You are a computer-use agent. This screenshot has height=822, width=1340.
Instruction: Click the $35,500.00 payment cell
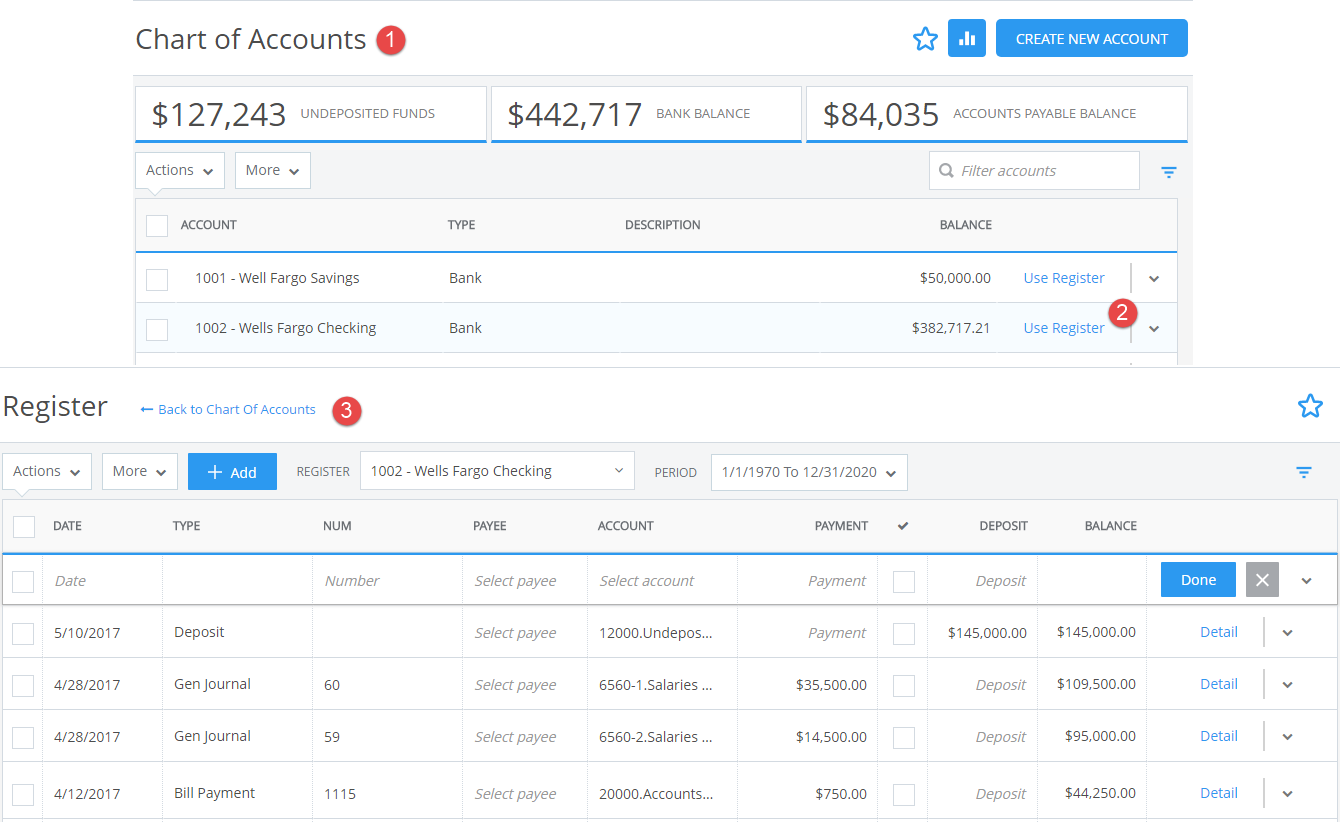coord(831,685)
